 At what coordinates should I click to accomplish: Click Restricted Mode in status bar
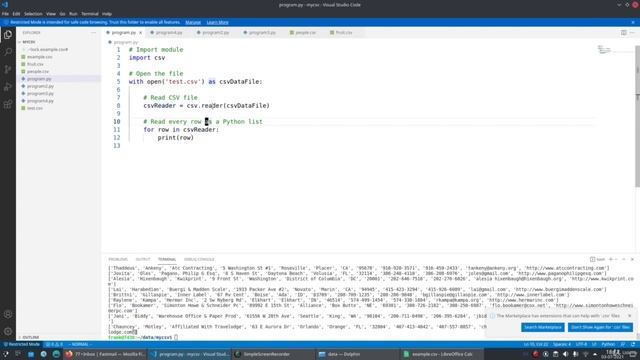(22, 344)
